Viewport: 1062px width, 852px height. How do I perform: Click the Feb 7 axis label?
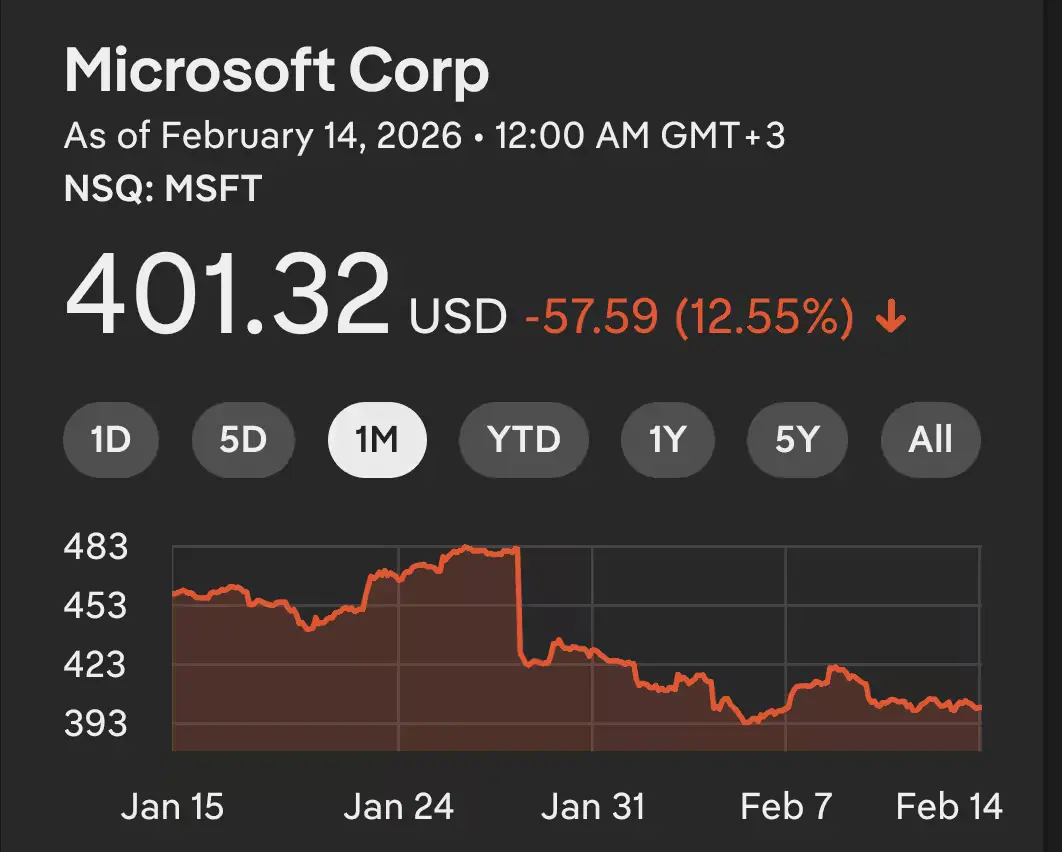[786, 807]
